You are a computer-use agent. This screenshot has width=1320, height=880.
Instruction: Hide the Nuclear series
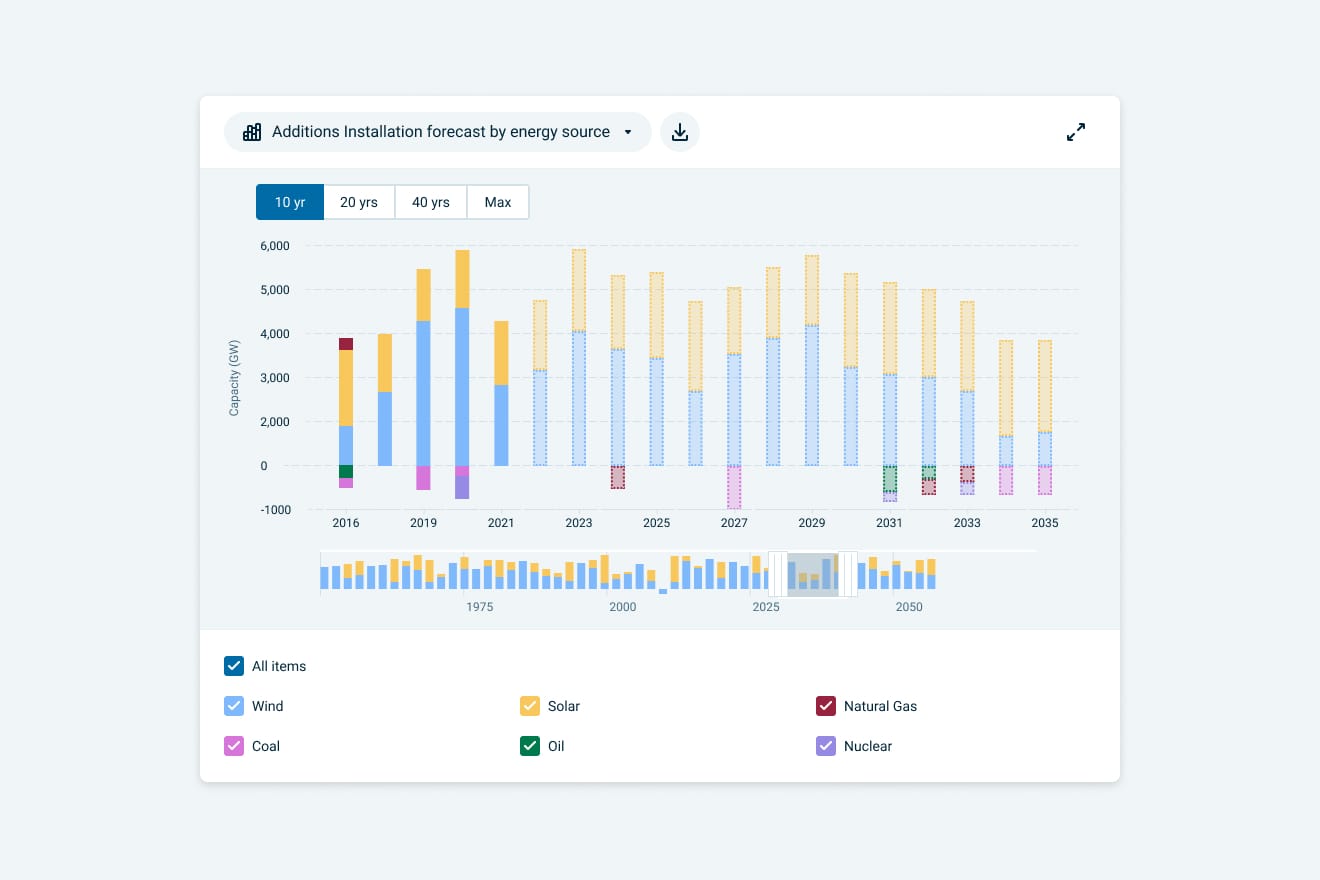pyautogui.click(x=826, y=746)
